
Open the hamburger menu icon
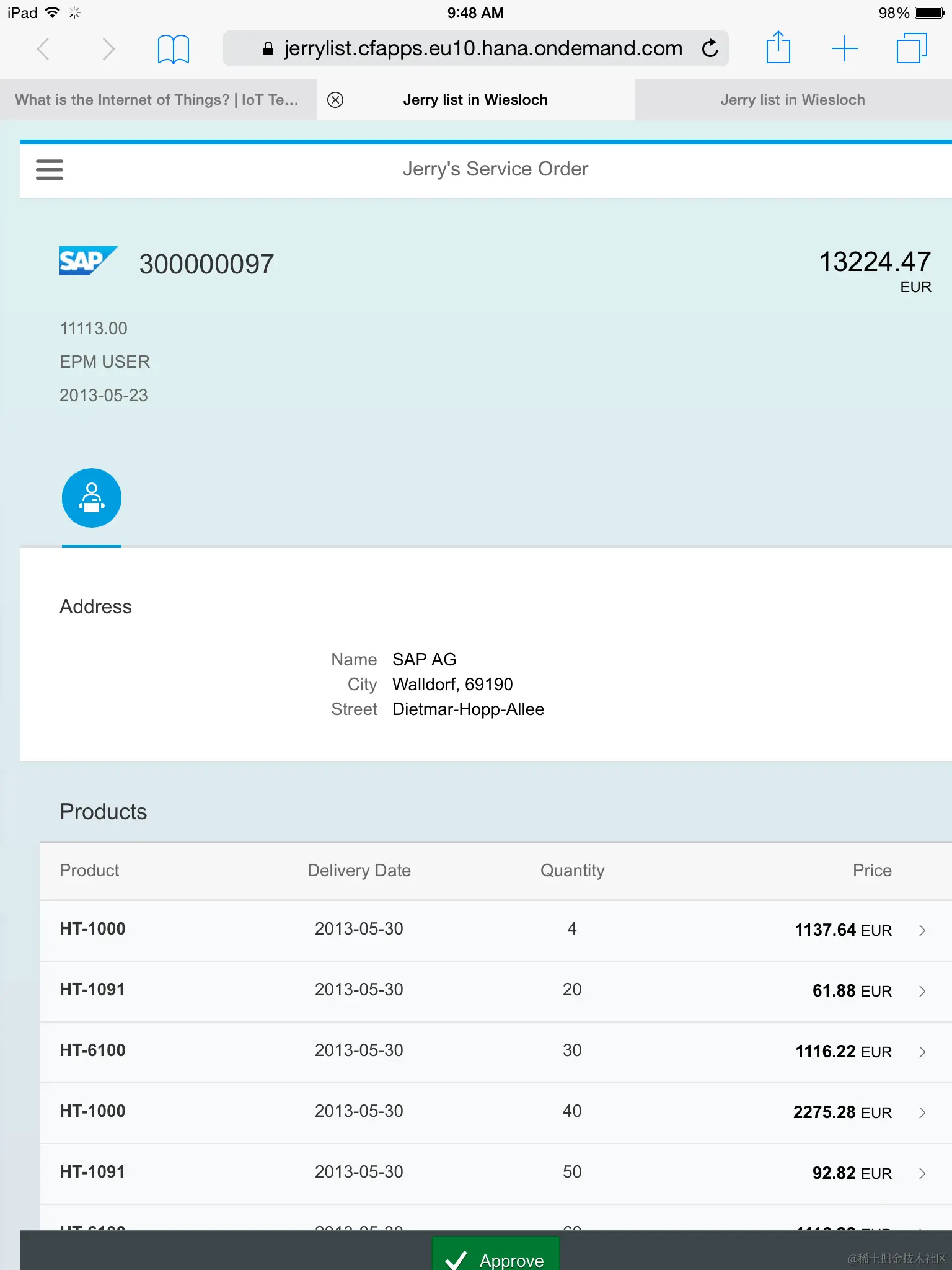click(50, 169)
